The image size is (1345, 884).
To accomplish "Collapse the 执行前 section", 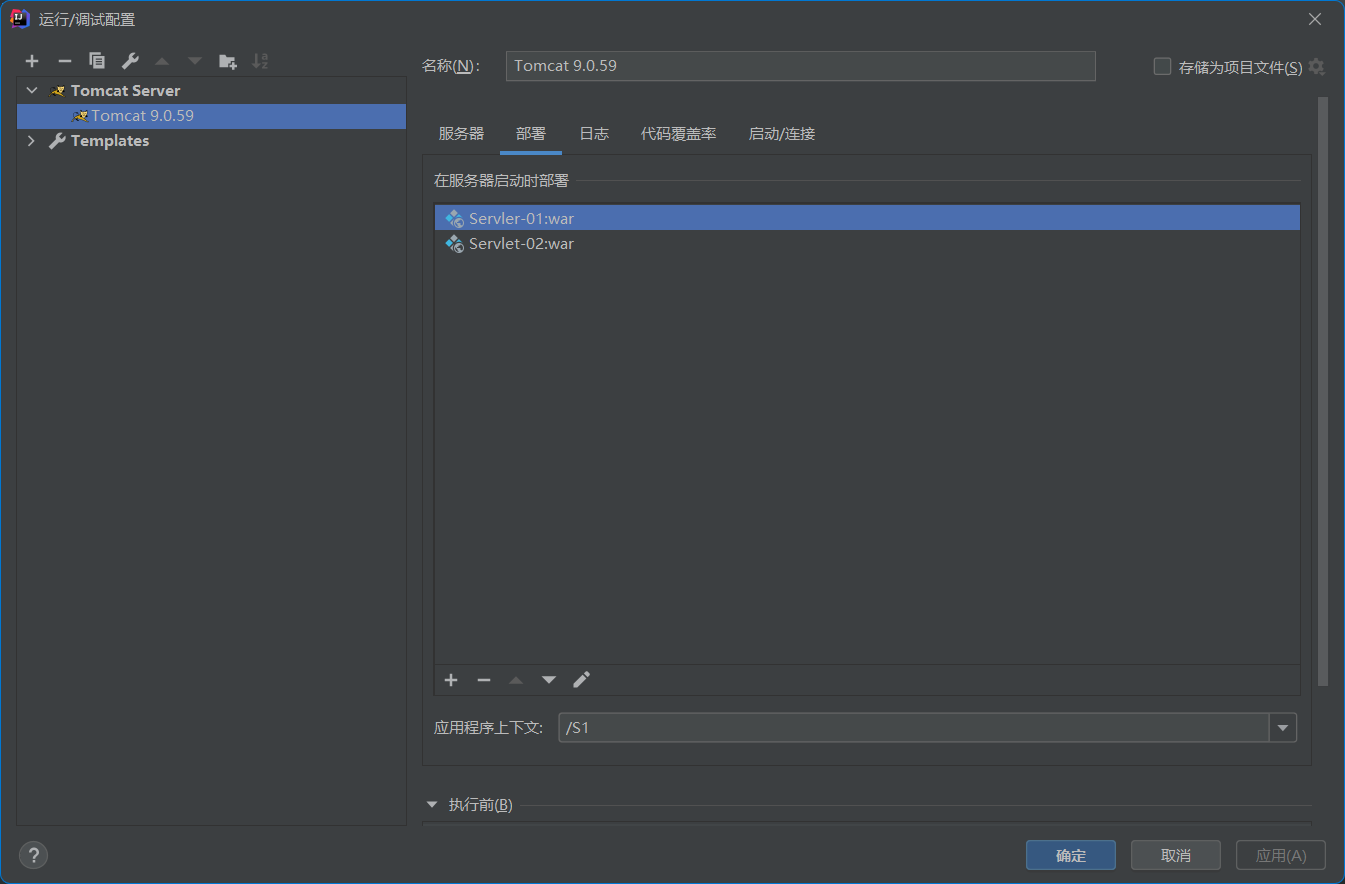I will click(432, 805).
